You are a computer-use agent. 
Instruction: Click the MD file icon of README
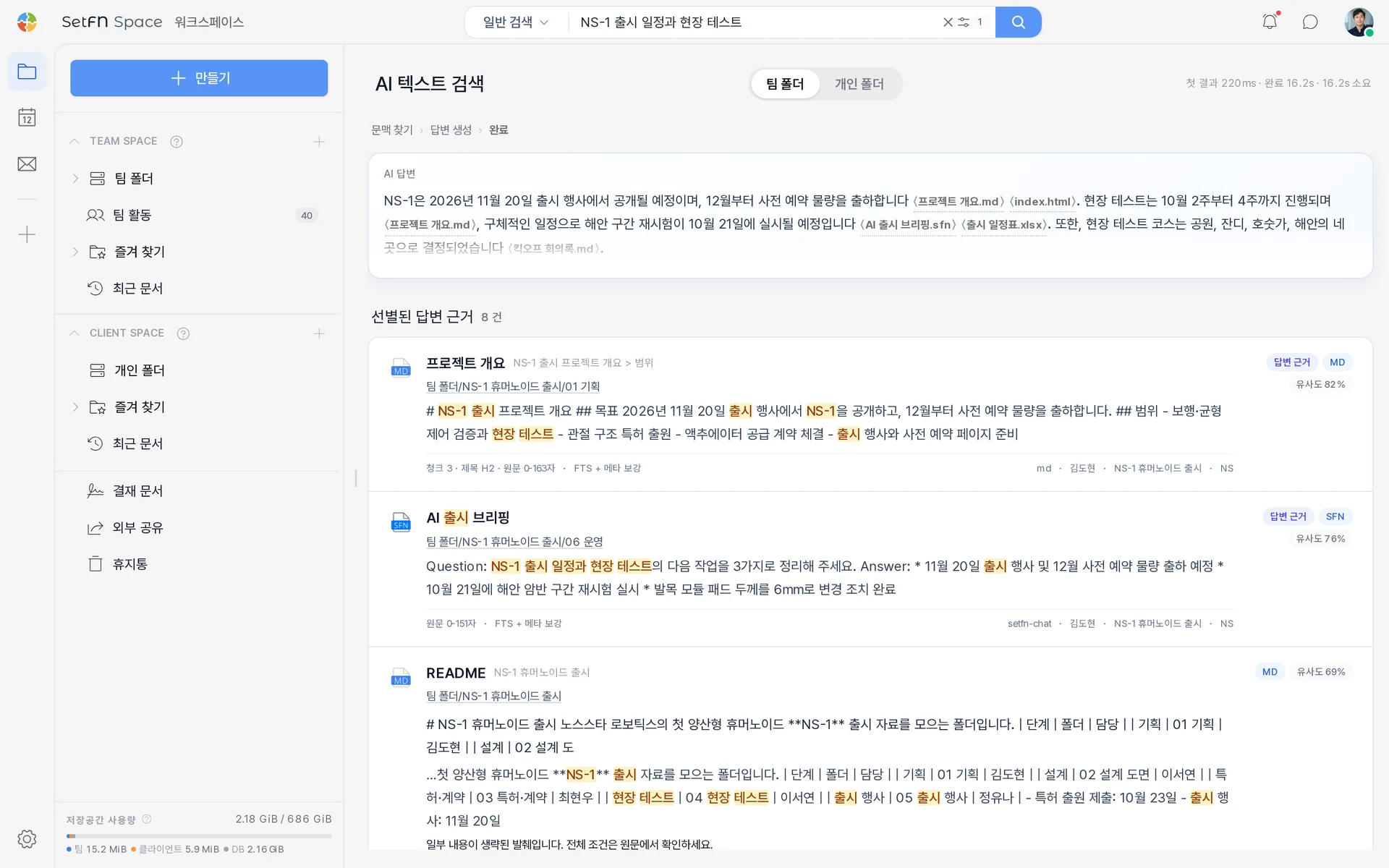[x=401, y=676]
